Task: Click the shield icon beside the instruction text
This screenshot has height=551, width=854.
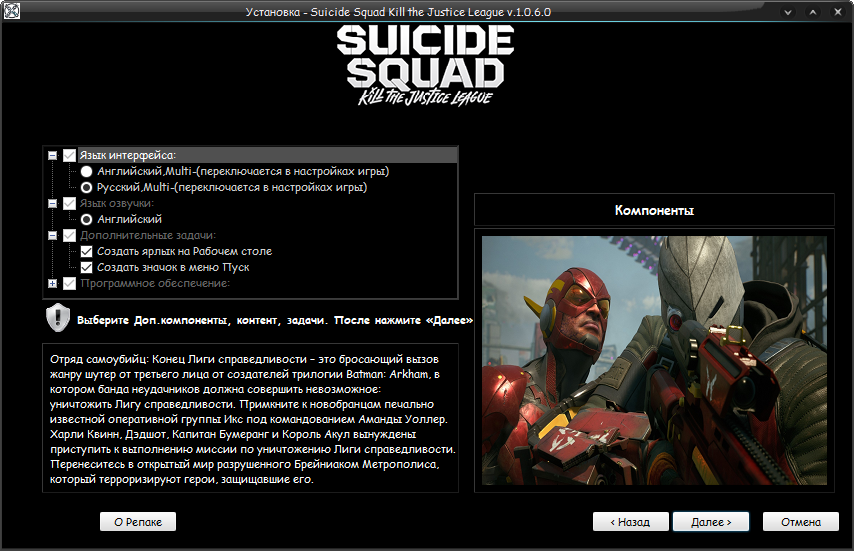Action: [58, 319]
